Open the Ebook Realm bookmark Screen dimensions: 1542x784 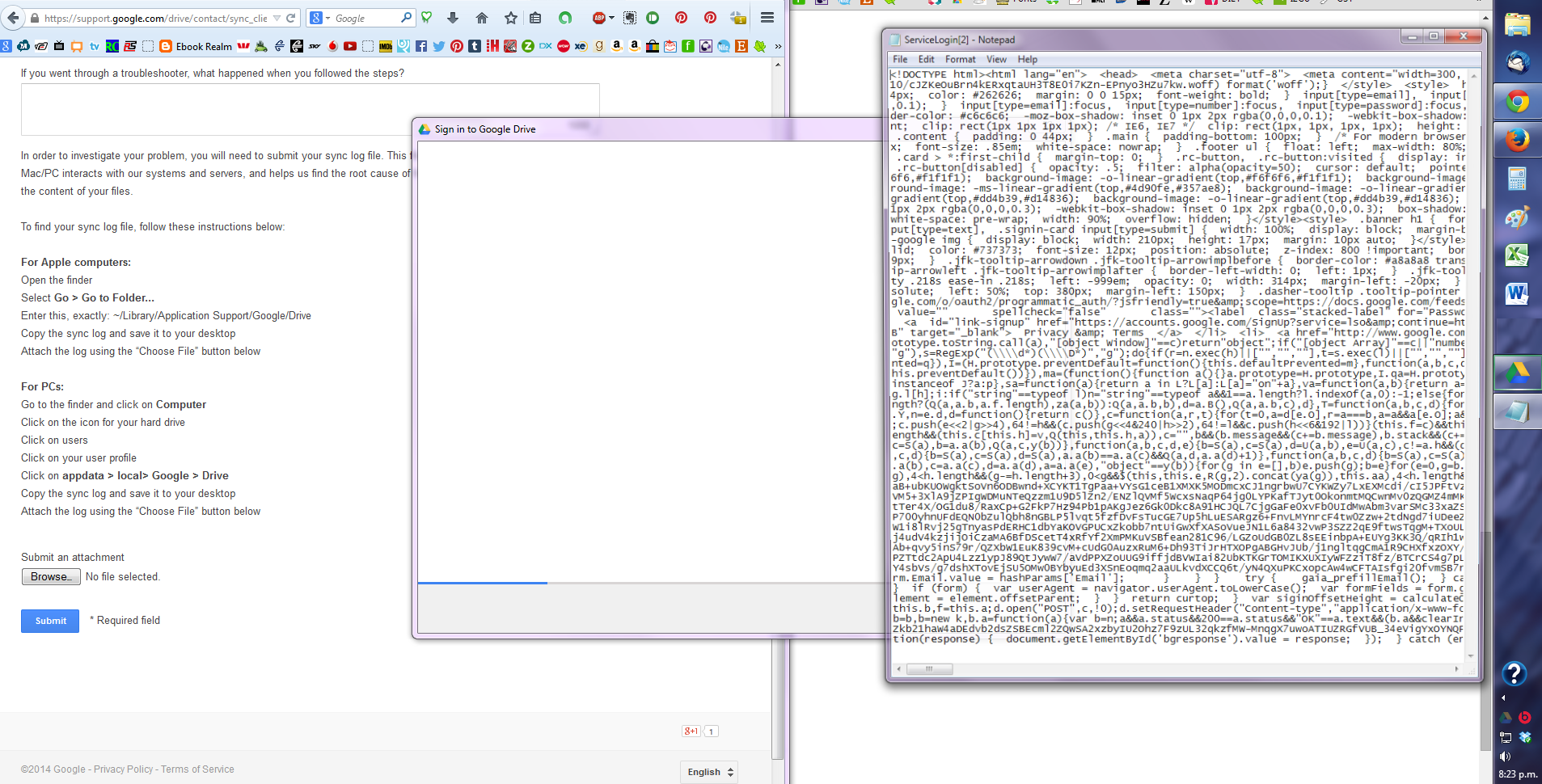(x=196, y=46)
